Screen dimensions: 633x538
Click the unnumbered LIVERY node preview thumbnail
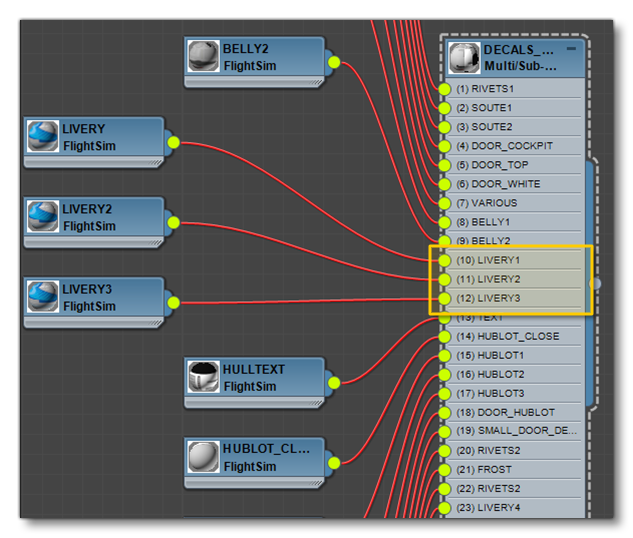(x=43, y=137)
